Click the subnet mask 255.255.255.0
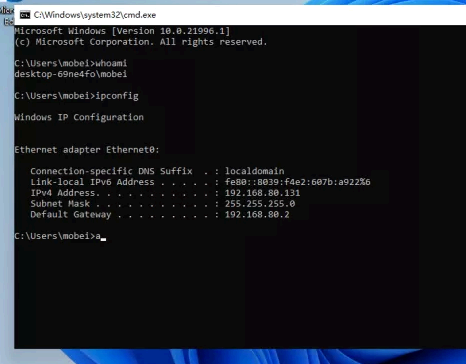Screen dimensions: 466x364 (x=260, y=204)
